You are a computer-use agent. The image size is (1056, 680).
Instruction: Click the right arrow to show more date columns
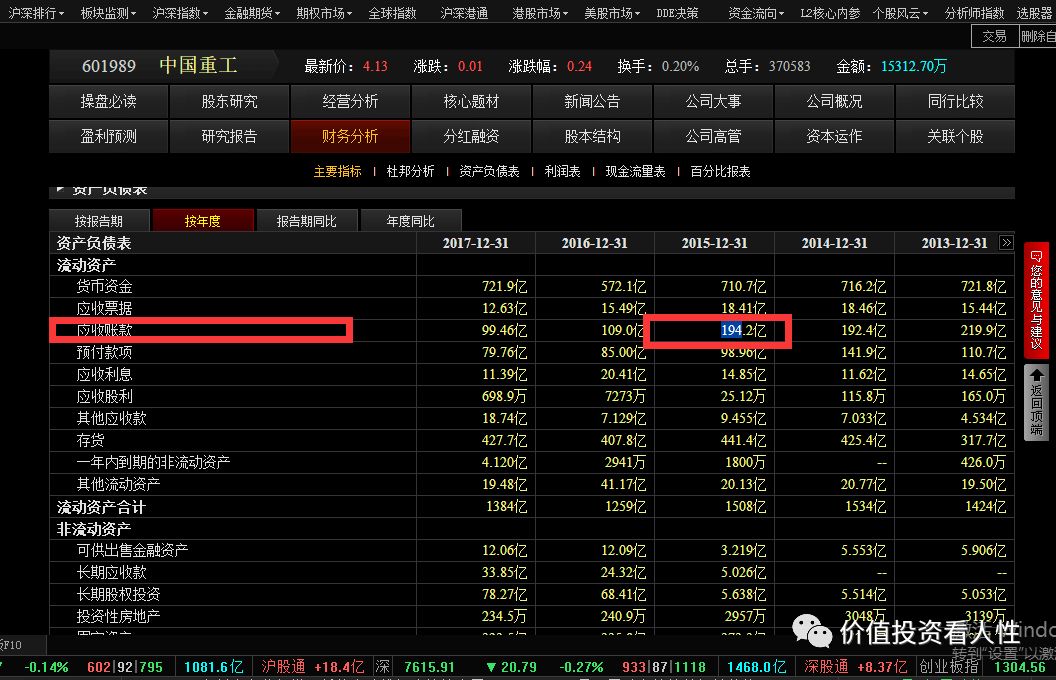coord(1008,243)
